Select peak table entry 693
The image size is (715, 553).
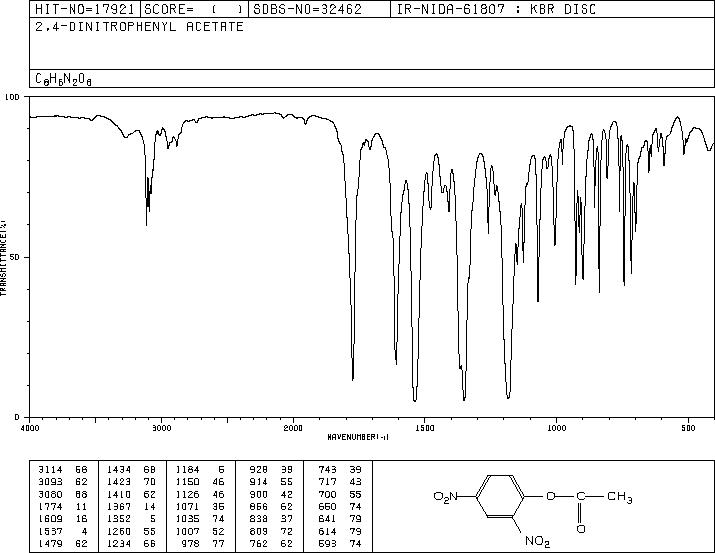pyautogui.click(x=340, y=544)
